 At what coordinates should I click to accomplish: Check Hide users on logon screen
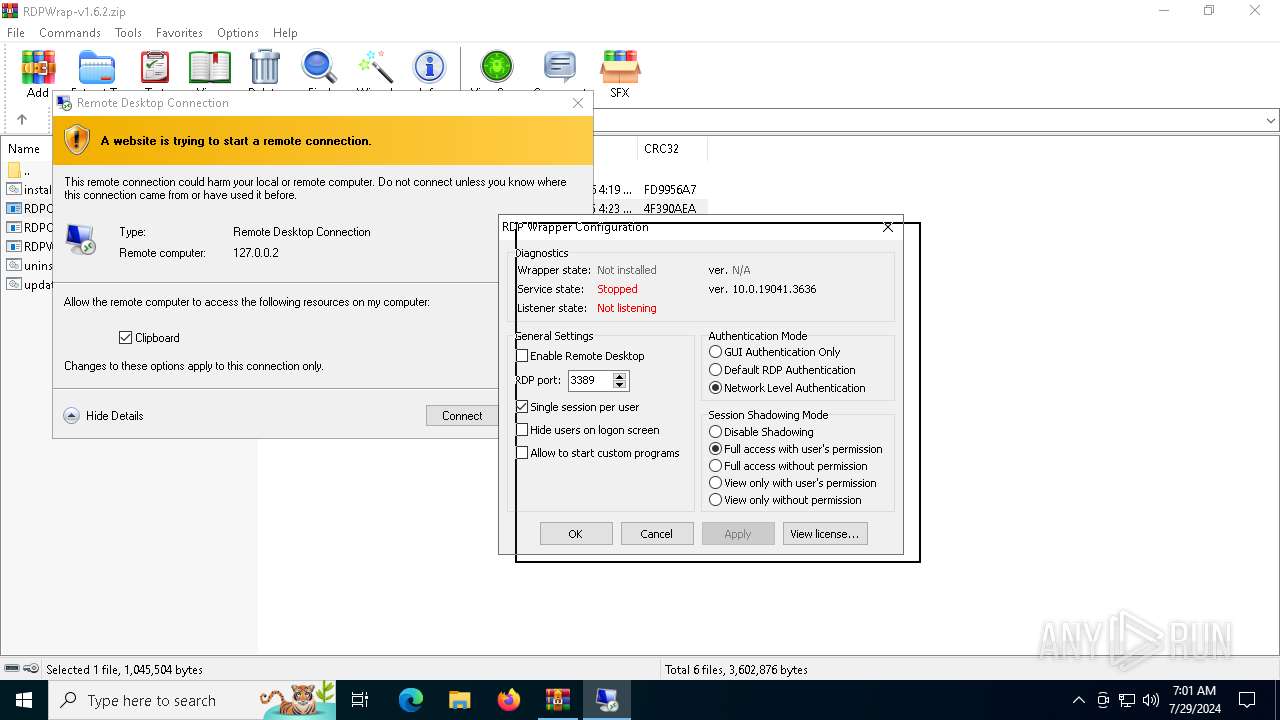click(x=522, y=430)
